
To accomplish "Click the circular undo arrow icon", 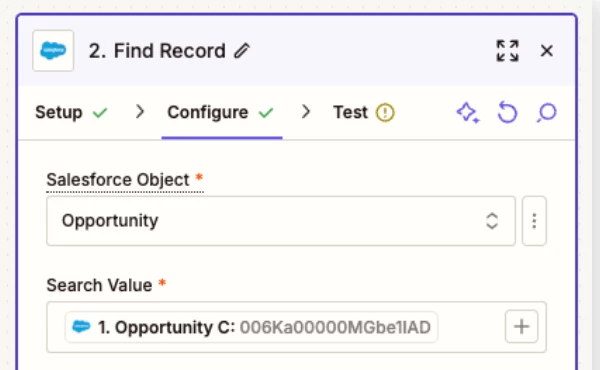I will click(x=507, y=112).
